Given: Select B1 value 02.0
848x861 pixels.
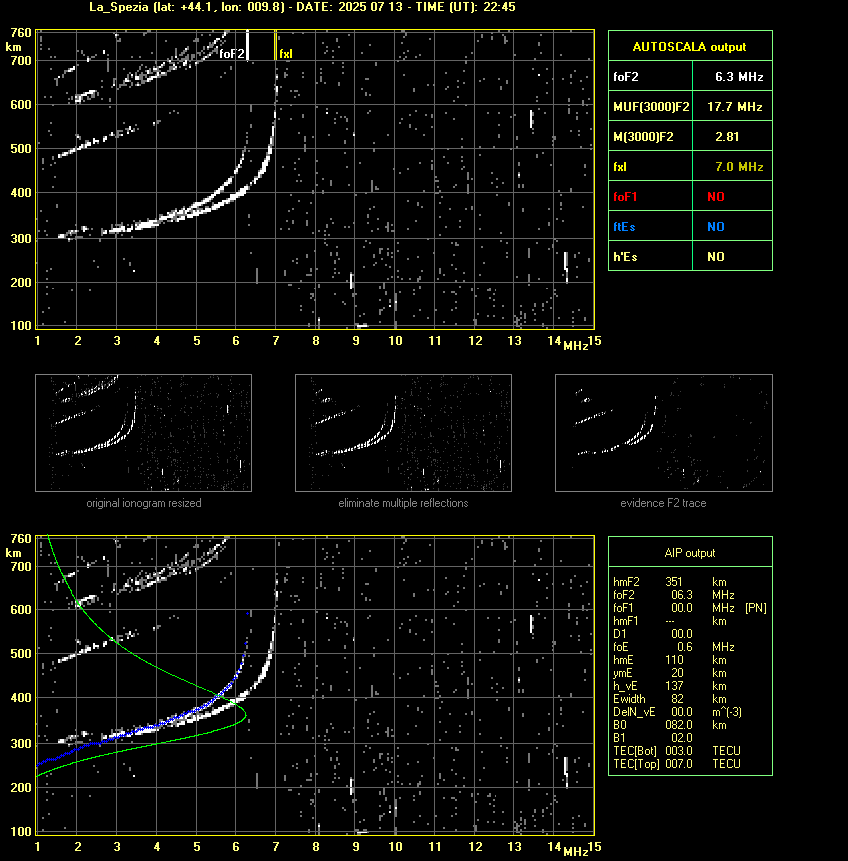Looking at the screenshot, I should coord(682,738).
